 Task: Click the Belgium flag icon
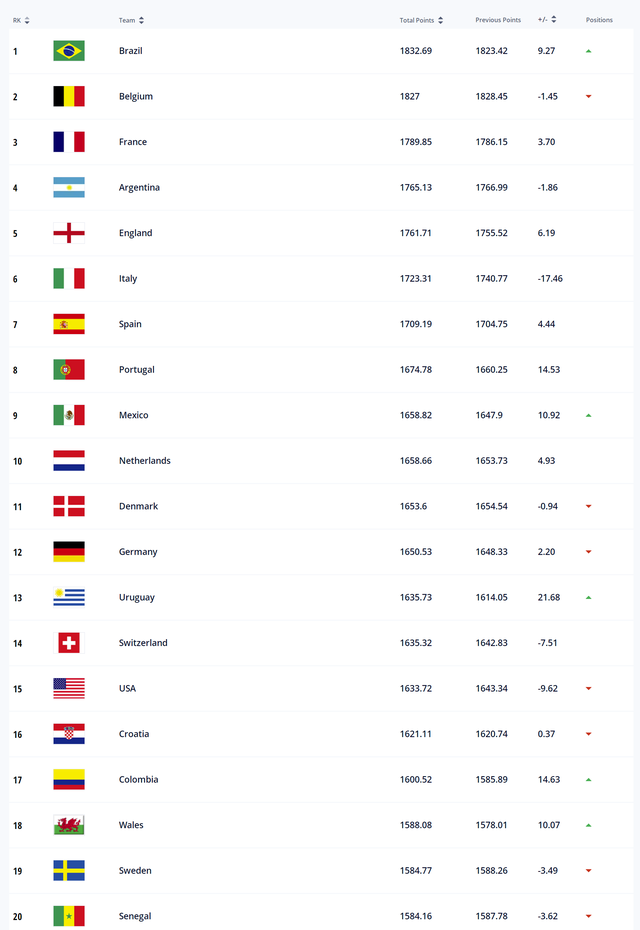click(x=69, y=96)
